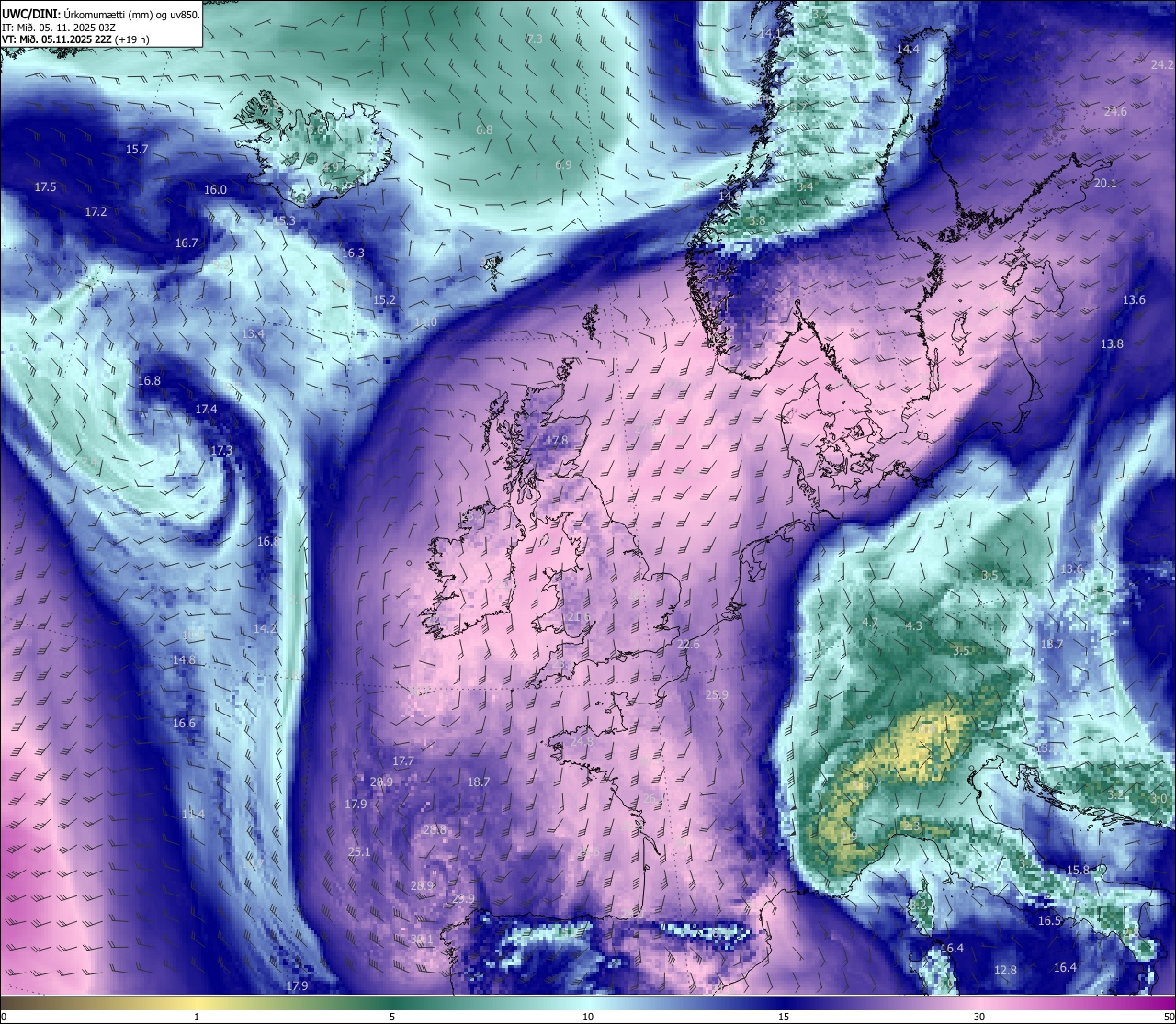Select the 14.4 value in the top right
Viewport: 1176px width, 1024px height.
[909, 49]
